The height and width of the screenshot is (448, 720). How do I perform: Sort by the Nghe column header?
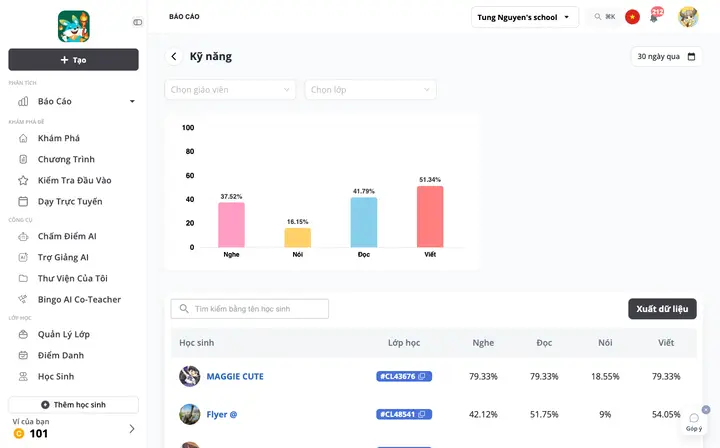483,343
